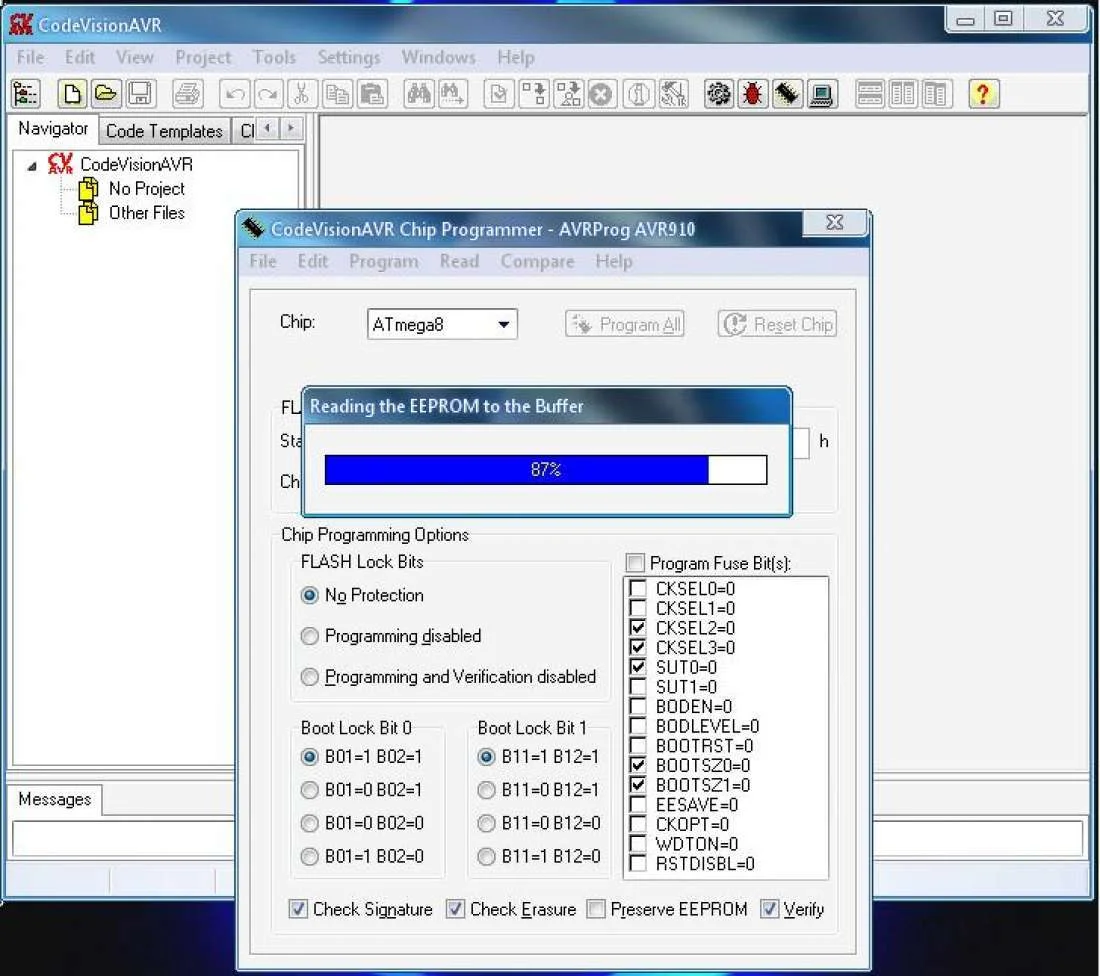Open Chip Programmer Read menu
This screenshot has height=976, width=1100.
[459, 262]
